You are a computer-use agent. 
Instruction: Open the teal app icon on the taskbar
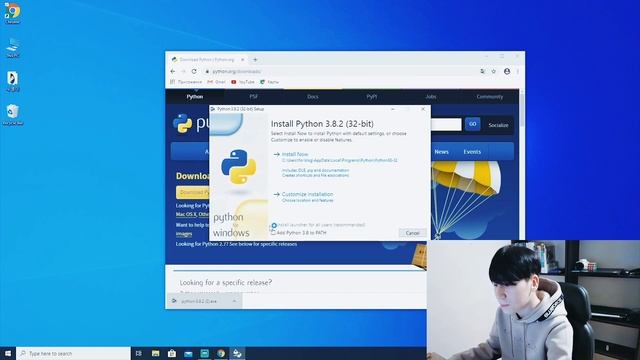204,353
